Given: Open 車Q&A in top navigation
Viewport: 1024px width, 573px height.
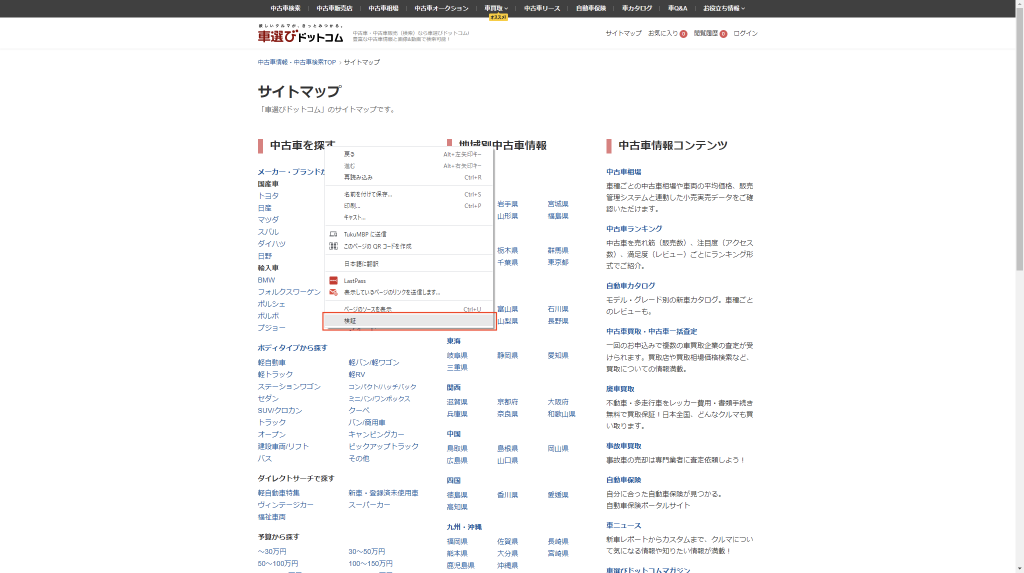Looking at the screenshot, I should coord(677,8).
